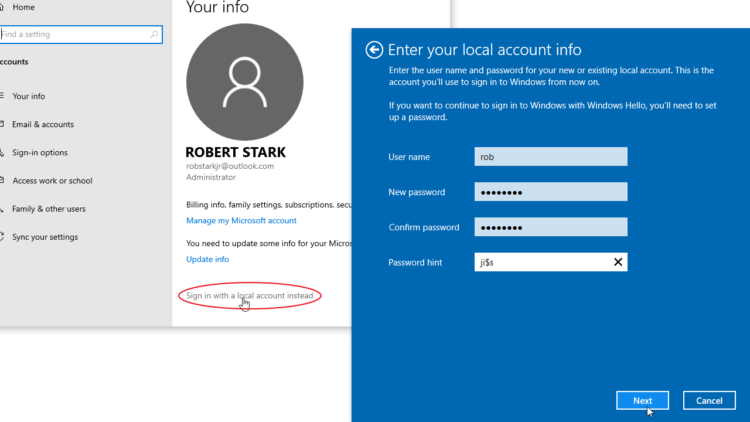Clear the password hint with X icon

[618, 262]
